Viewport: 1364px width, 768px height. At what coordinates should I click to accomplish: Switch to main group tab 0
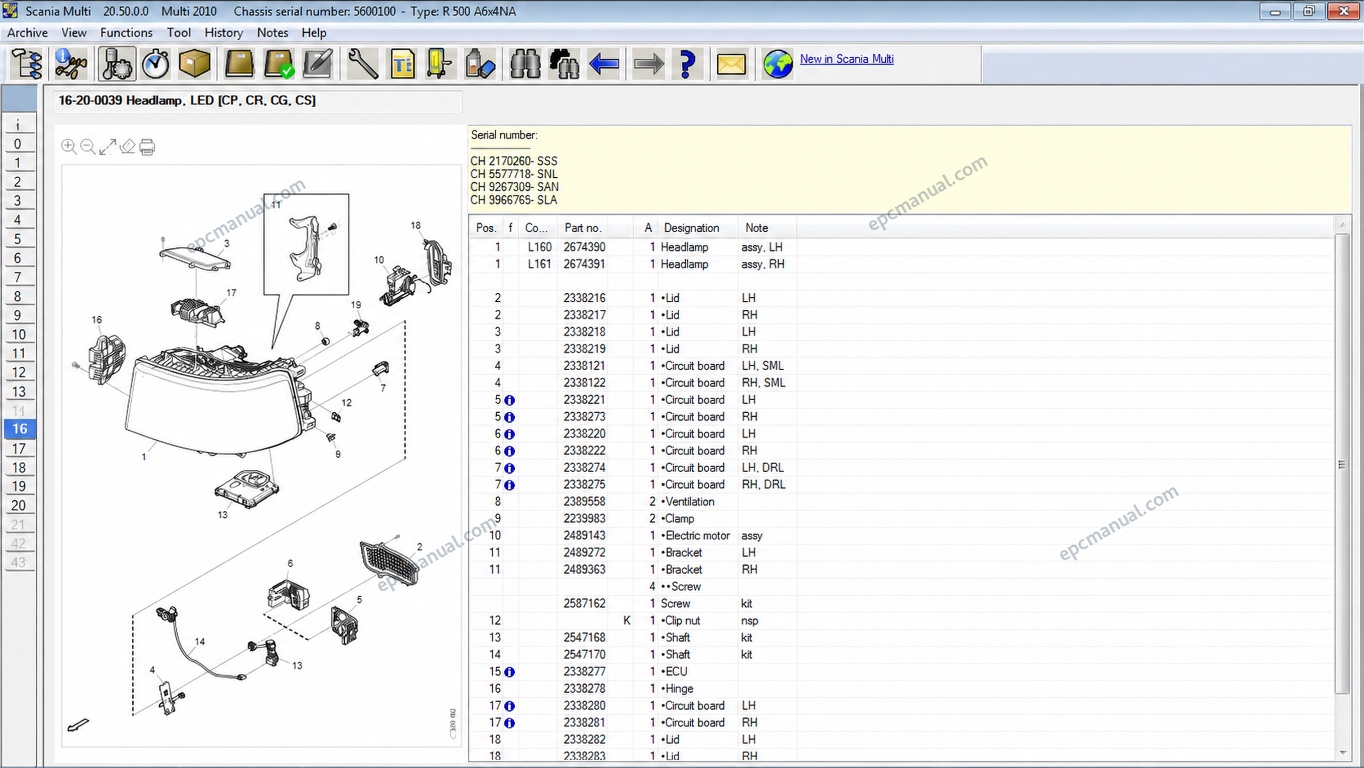pos(19,144)
